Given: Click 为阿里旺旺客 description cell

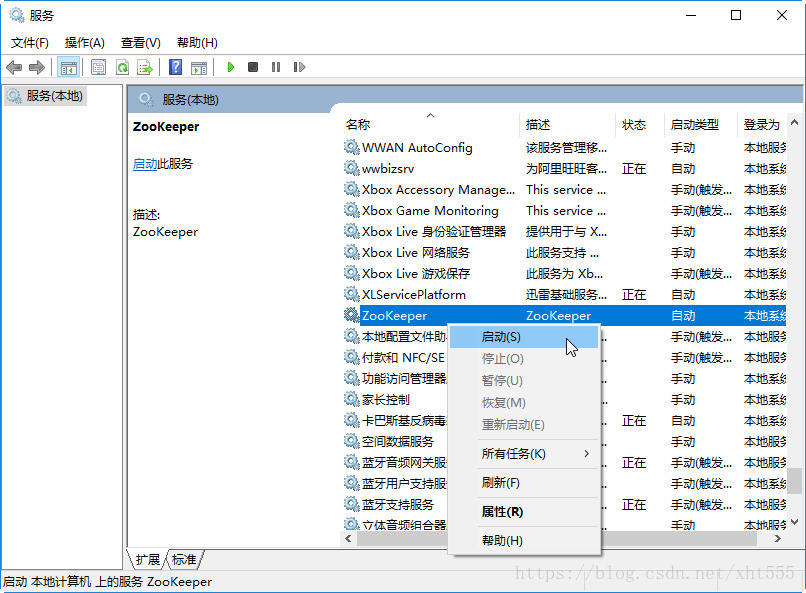Looking at the screenshot, I should click(566, 169).
